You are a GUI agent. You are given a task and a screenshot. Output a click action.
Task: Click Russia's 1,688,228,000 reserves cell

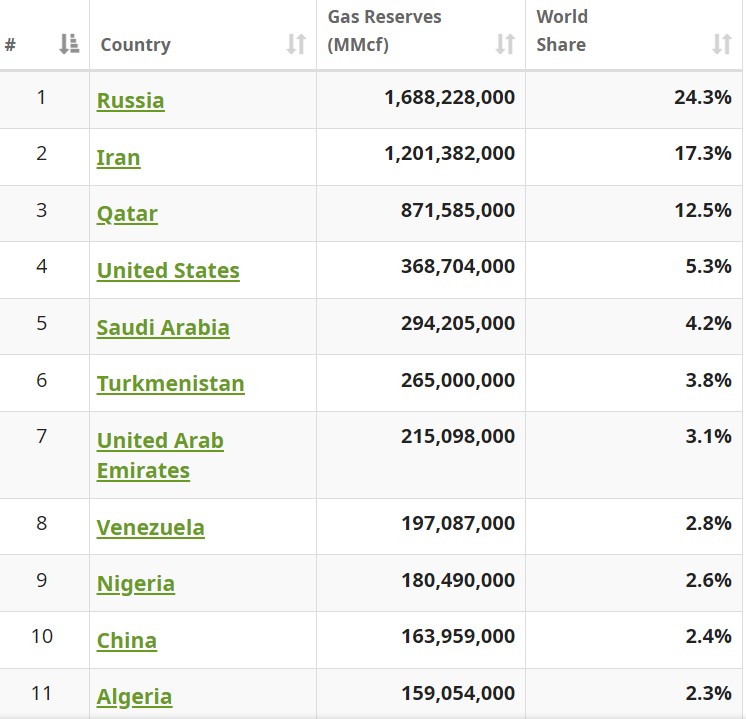(x=449, y=98)
